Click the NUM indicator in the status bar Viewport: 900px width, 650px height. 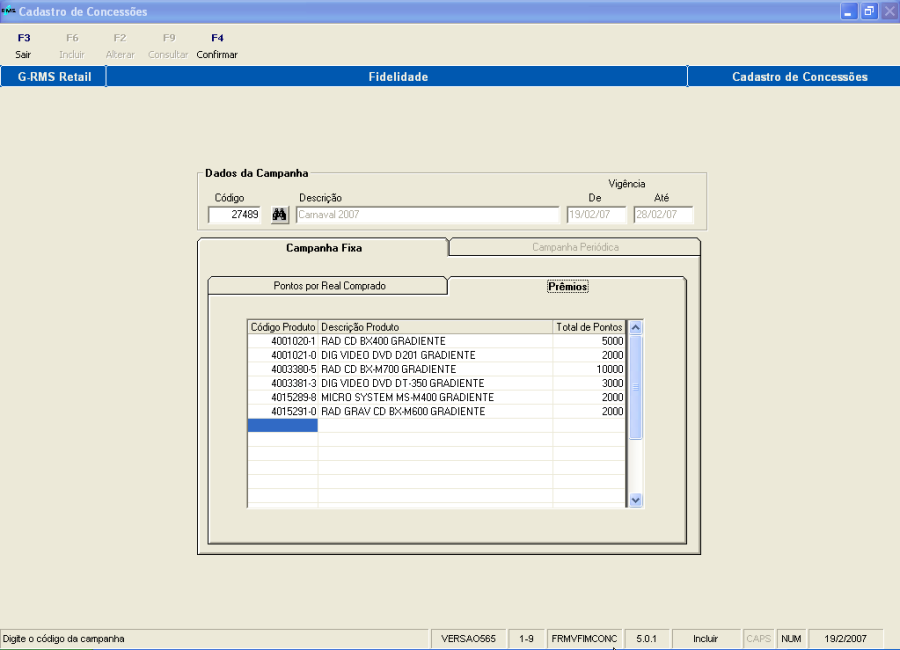pos(791,639)
